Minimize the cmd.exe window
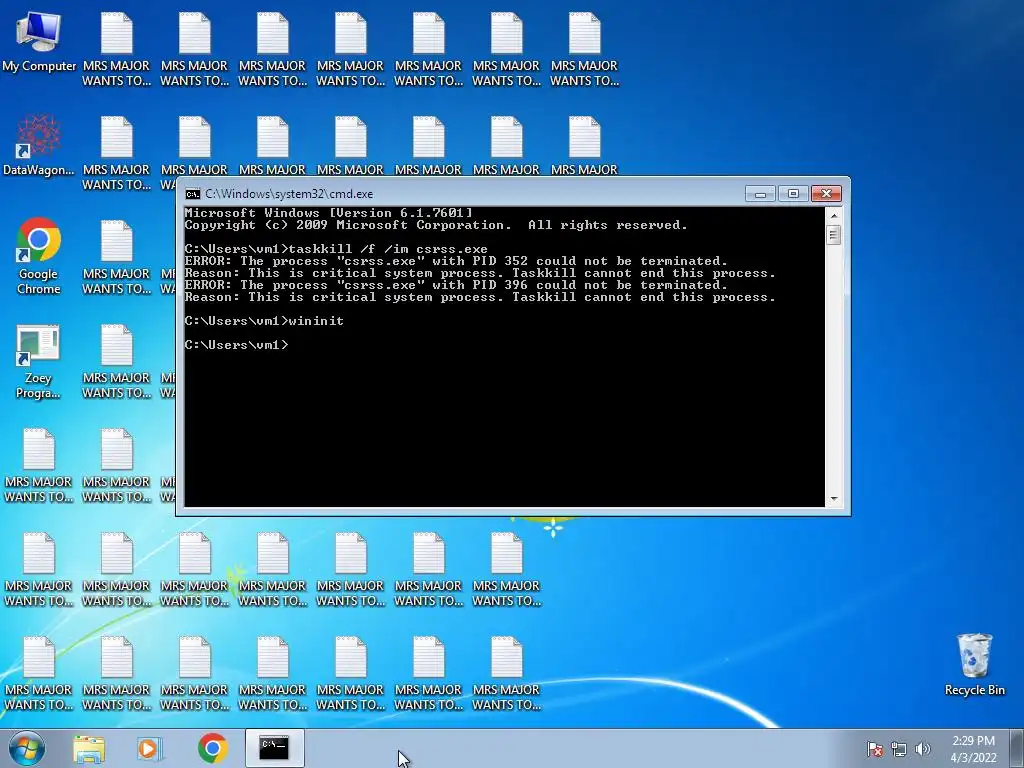This screenshot has width=1024, height=768. (760, 194)
